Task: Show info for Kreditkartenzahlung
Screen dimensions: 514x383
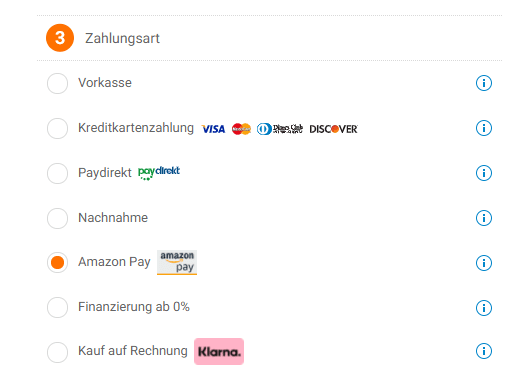Action: (483, 128)
